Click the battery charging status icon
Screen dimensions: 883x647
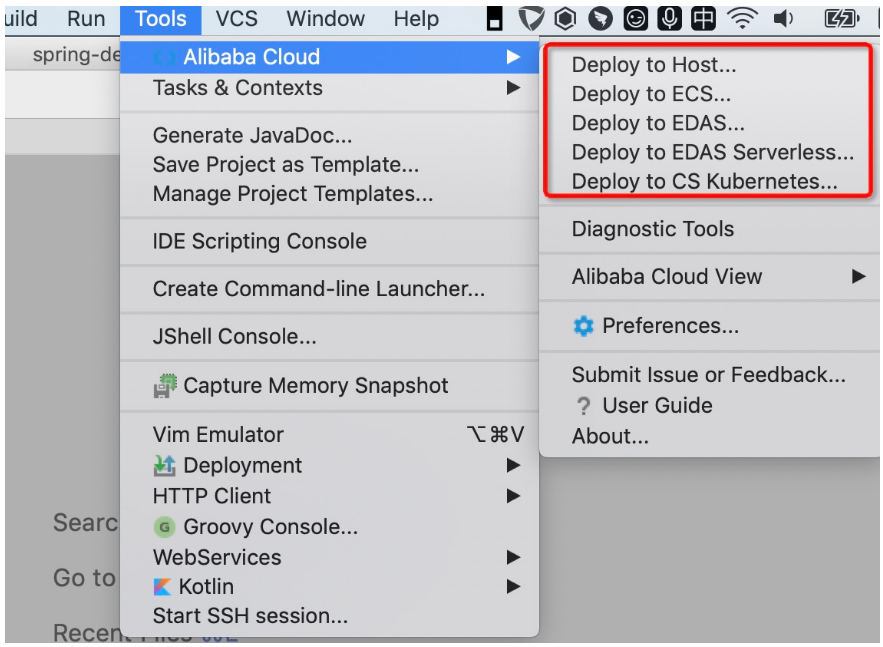pos(841,18)
